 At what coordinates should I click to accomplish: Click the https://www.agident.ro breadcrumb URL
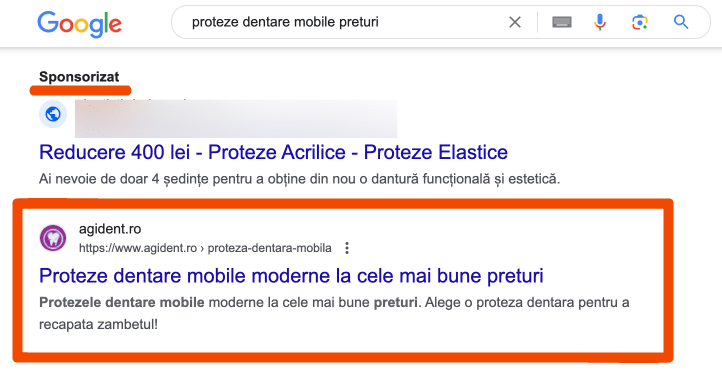138,248
